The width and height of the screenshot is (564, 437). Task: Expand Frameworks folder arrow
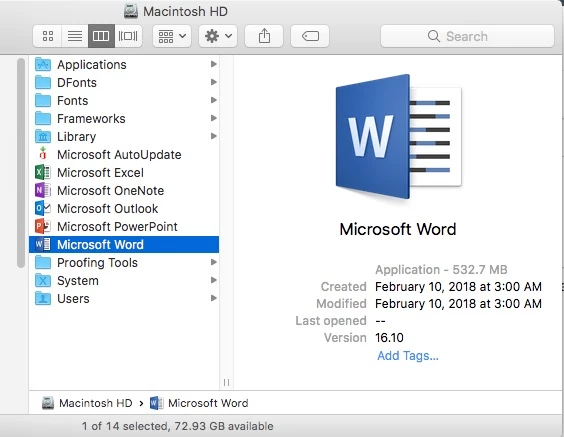point(214,118)
